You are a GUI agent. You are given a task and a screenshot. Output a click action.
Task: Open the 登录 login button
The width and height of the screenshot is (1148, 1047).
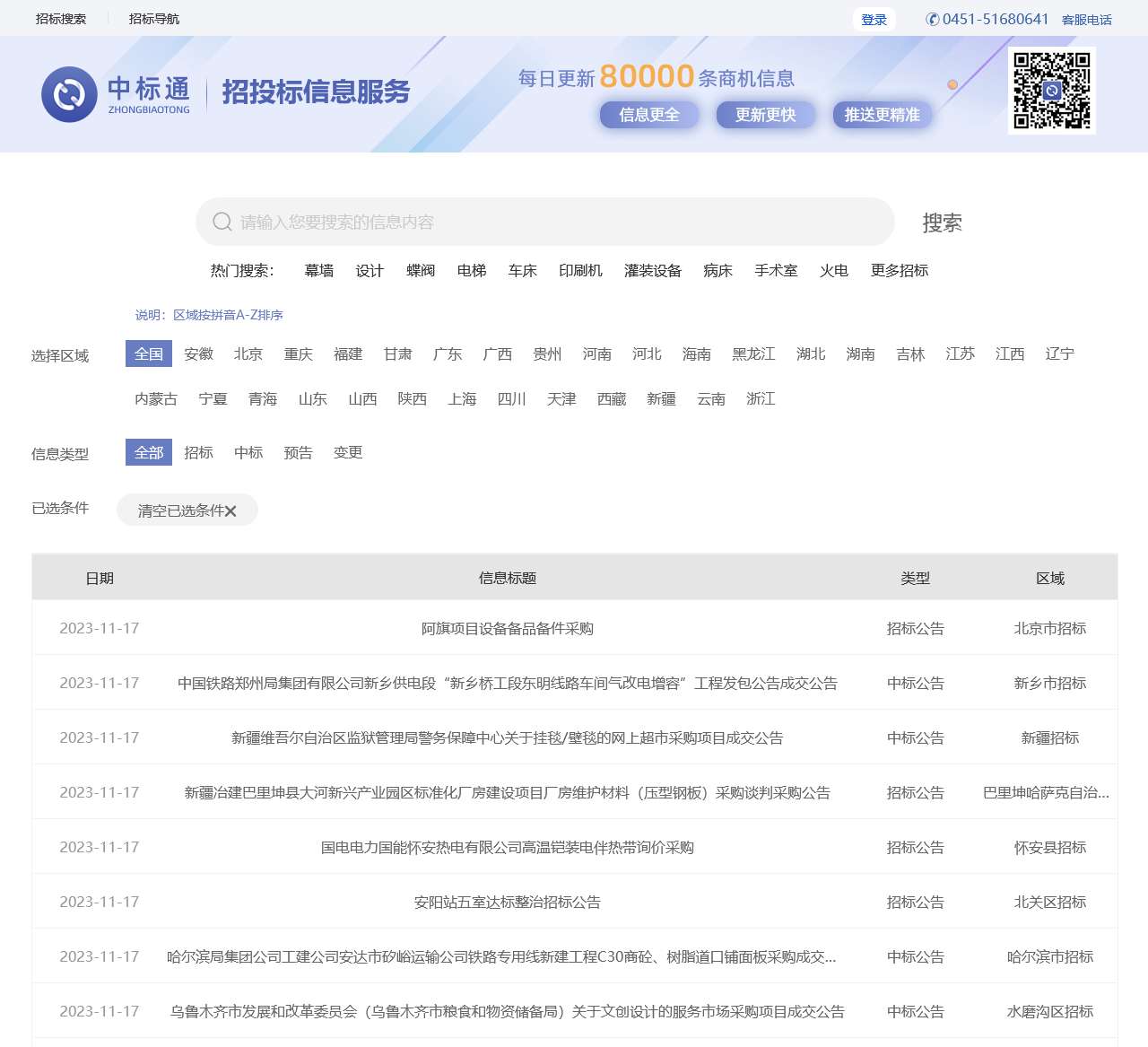point(874,20)
